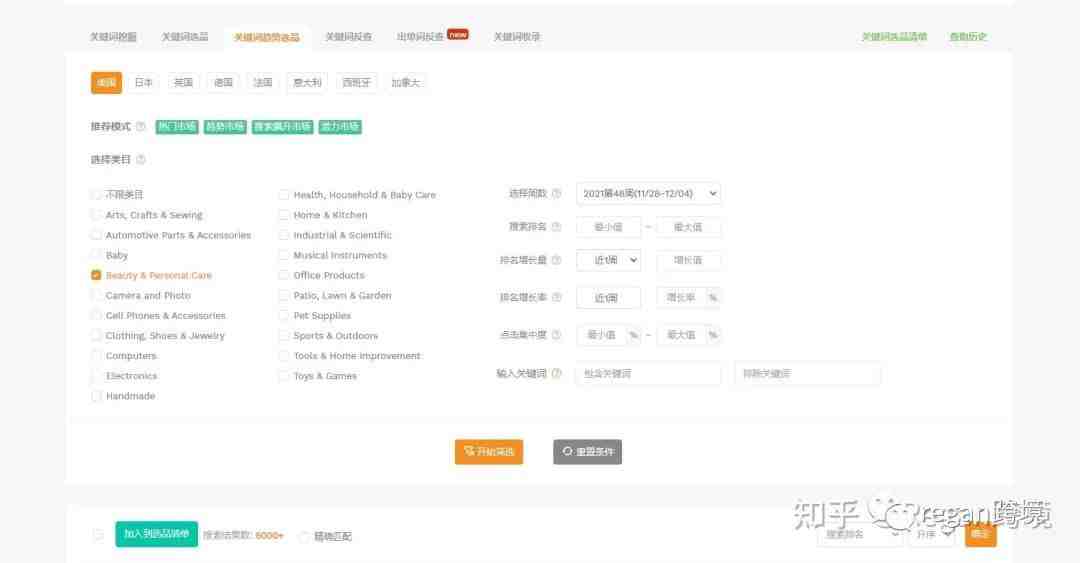Select the 西班牙 marketplace button
This screenshot has width=1080, height=563.
(356, 83)
